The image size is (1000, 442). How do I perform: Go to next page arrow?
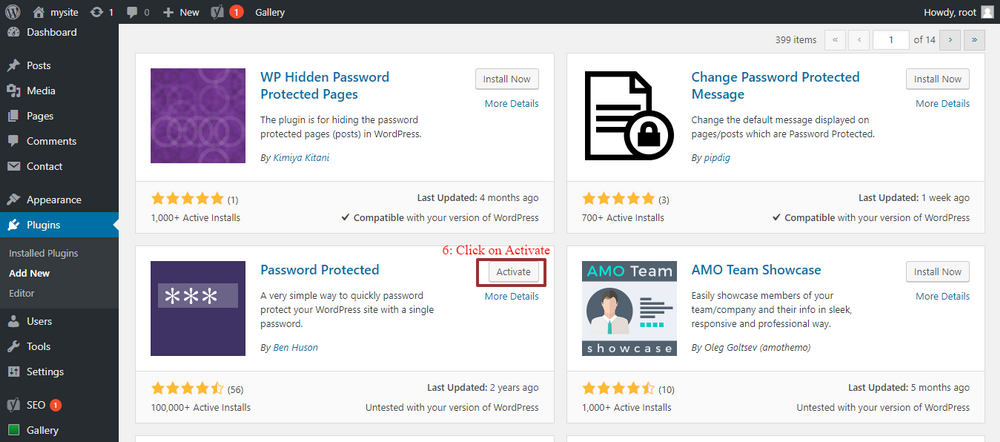(x=950, y=40)
